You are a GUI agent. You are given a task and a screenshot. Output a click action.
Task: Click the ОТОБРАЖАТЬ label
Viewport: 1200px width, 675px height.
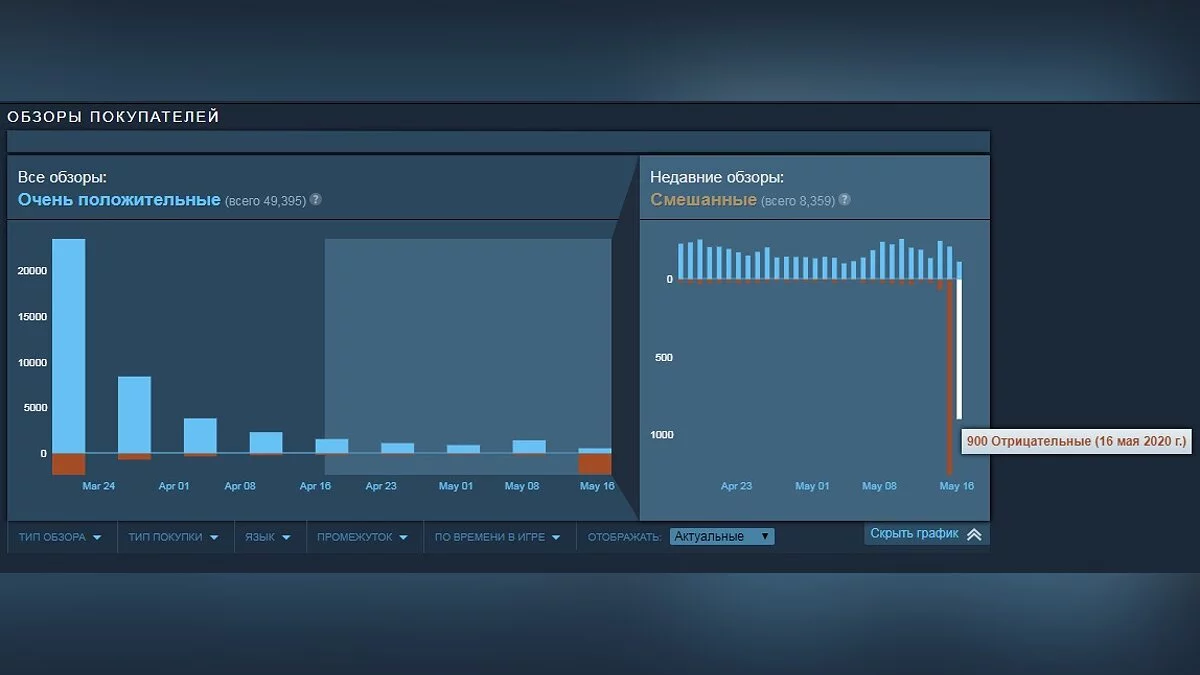(624, 537)
